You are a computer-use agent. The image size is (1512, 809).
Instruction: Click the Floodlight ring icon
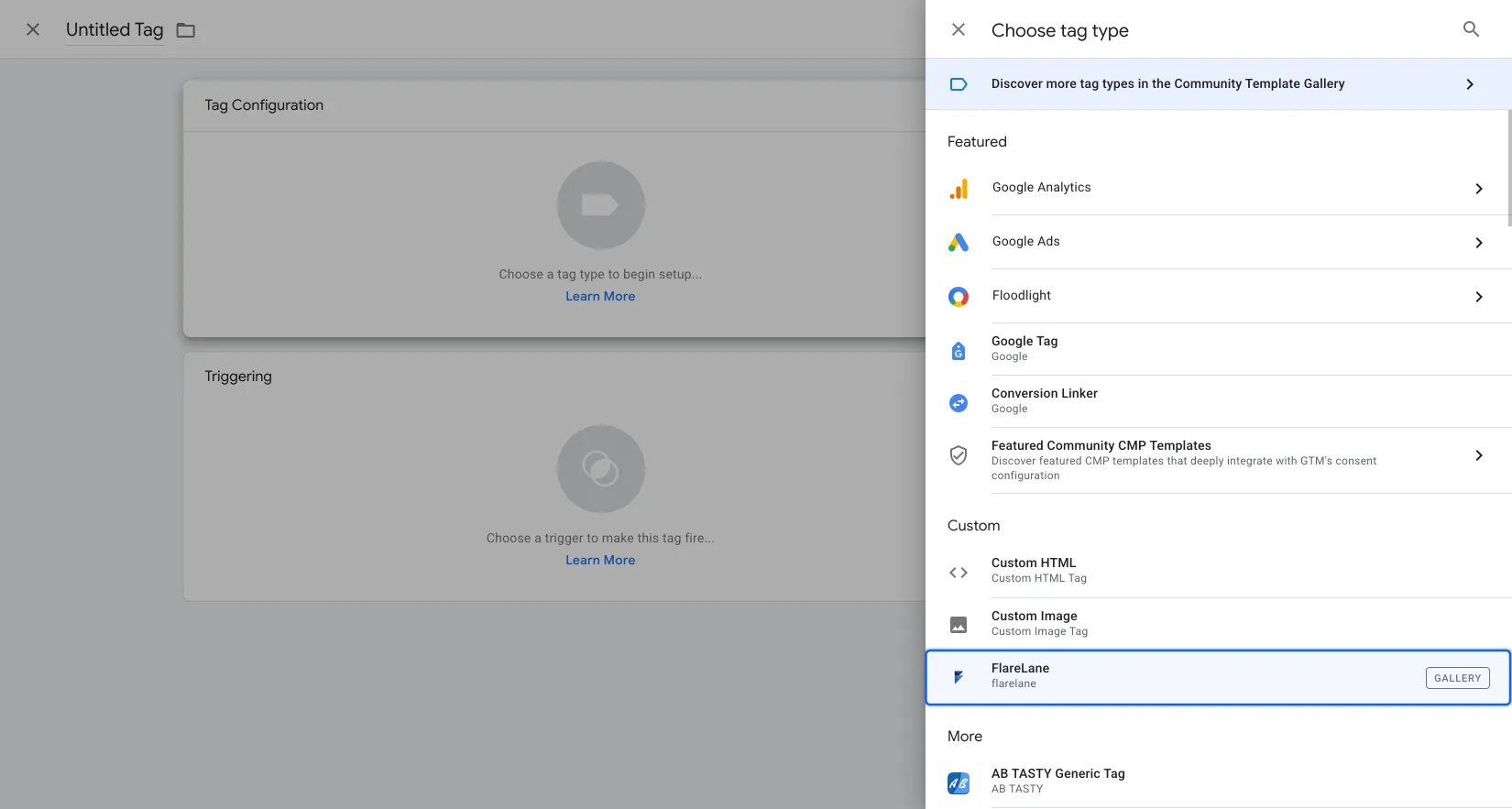point(959,297)
